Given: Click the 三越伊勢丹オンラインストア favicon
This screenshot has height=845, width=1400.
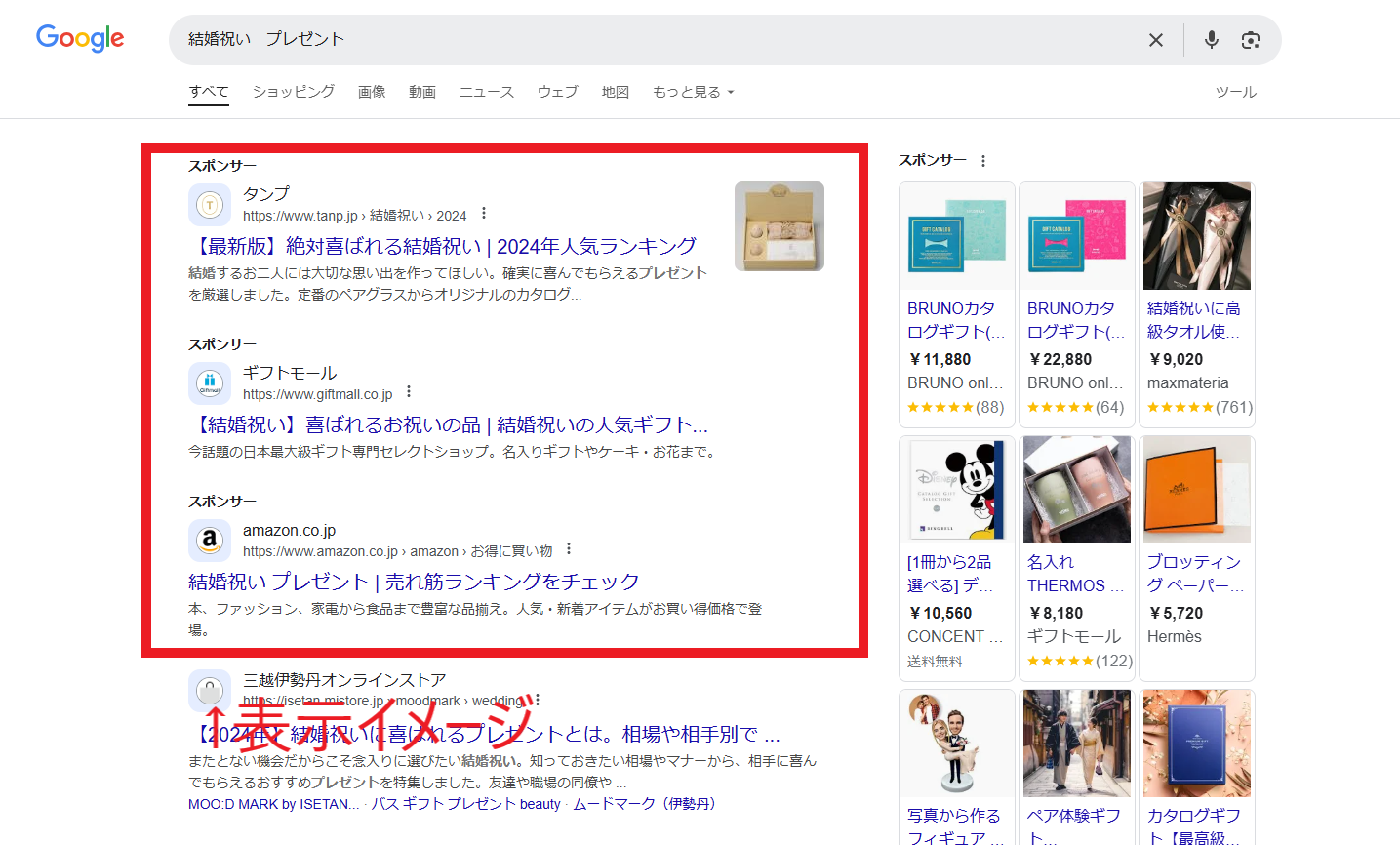Looking at the screenshot, I should pyautogui.click(x=210, y=691).
